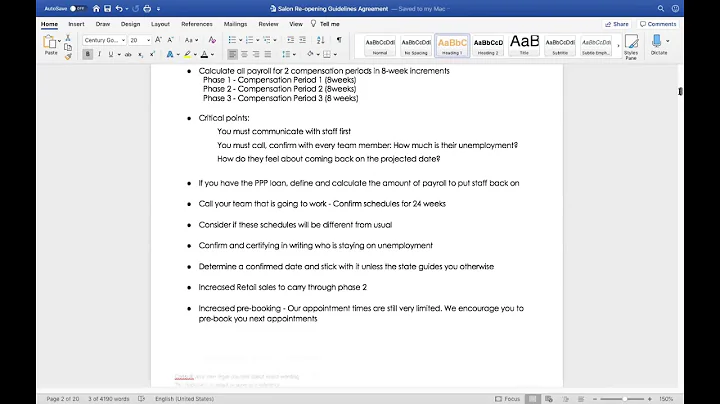
Task: Align text right
Action: pos(256,54)
